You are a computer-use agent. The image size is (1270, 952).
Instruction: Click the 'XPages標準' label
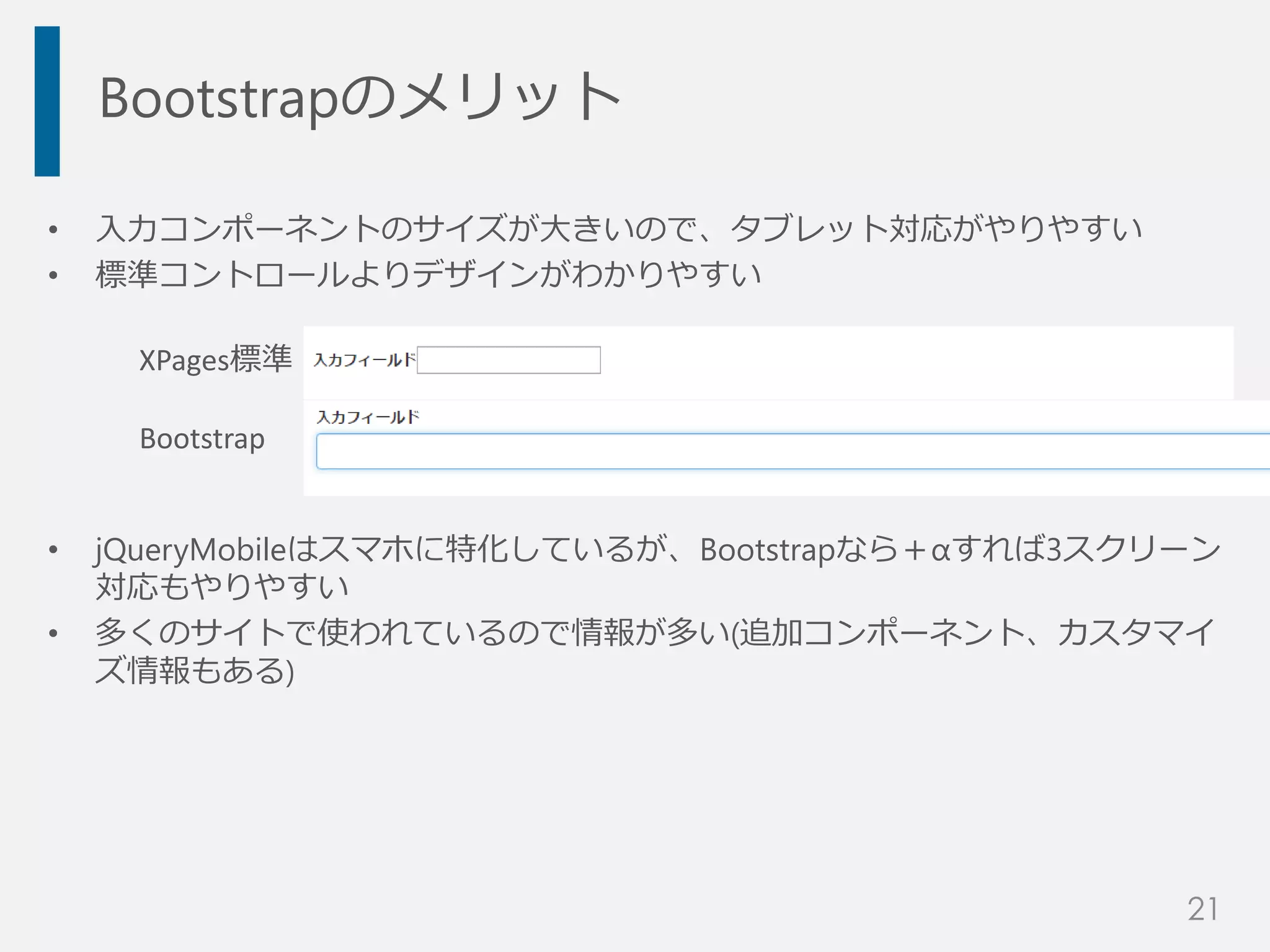215,359
